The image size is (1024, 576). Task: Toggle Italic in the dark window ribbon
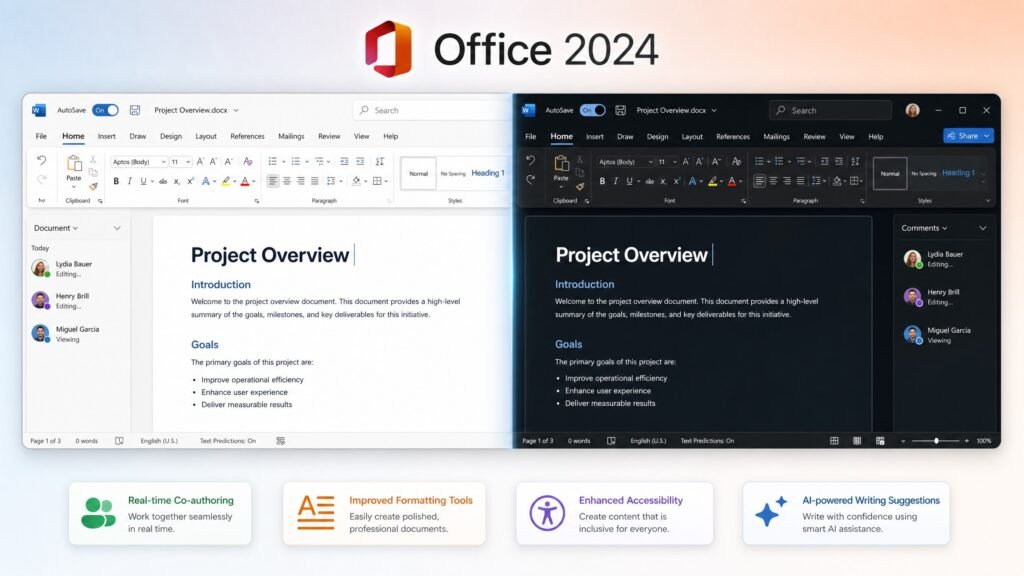click(x=615, y=181)
